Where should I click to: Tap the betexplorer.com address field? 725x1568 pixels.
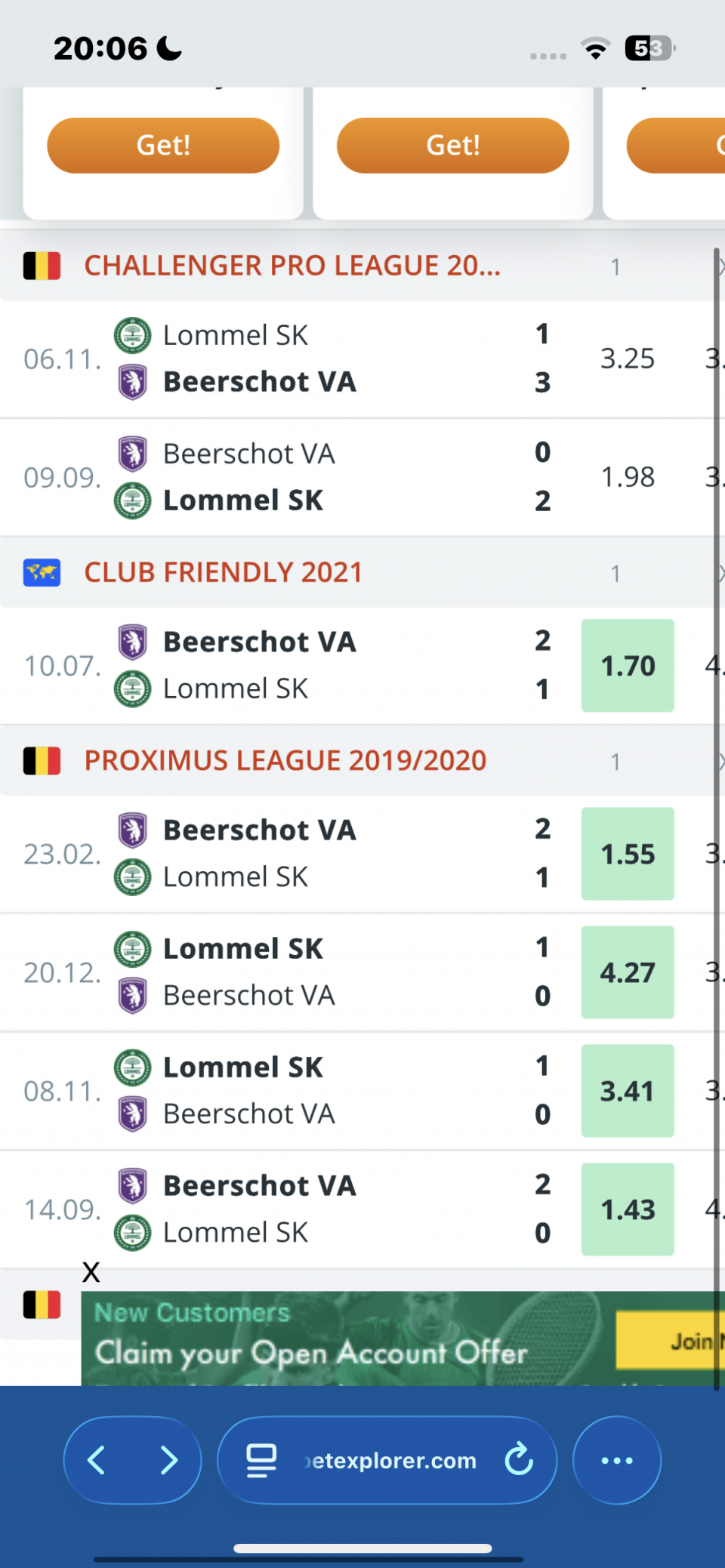(390, 1460)
